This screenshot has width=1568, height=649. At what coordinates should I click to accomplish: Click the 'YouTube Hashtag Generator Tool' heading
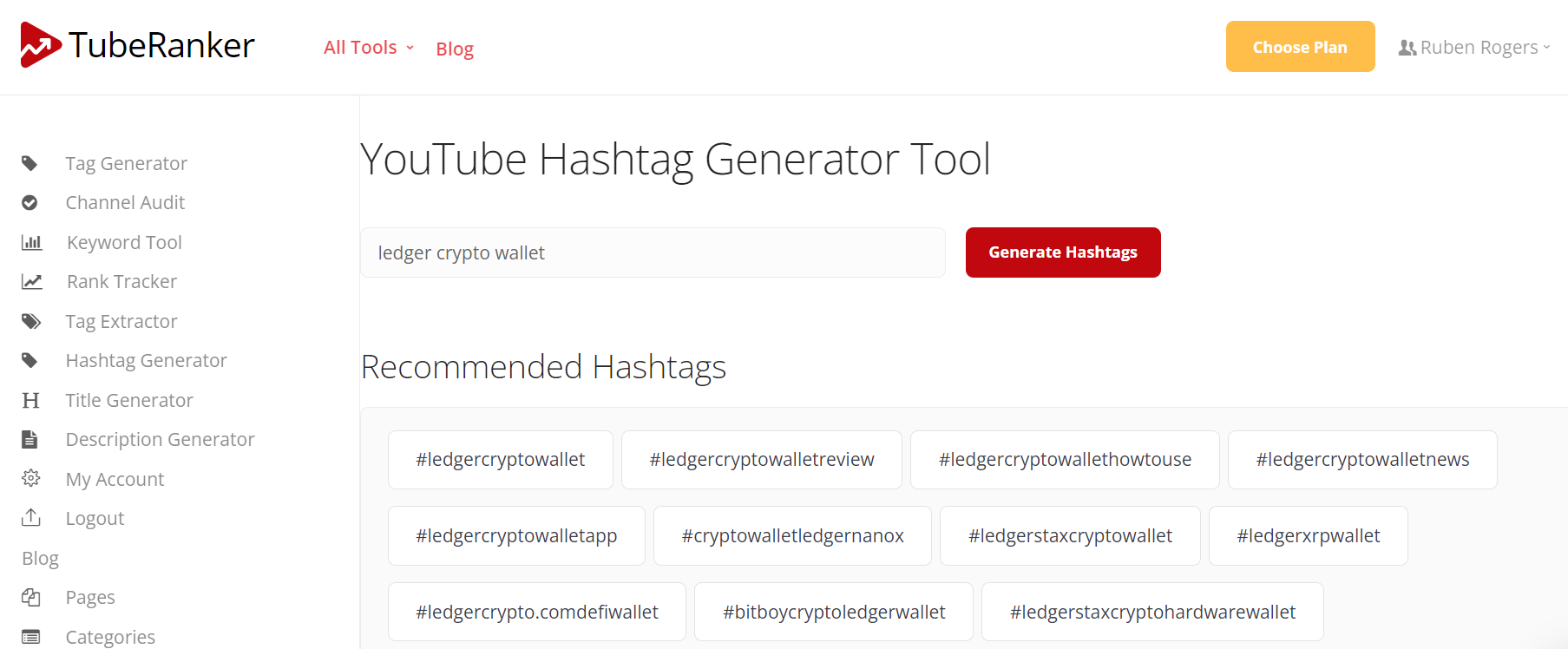coord(675,160)
